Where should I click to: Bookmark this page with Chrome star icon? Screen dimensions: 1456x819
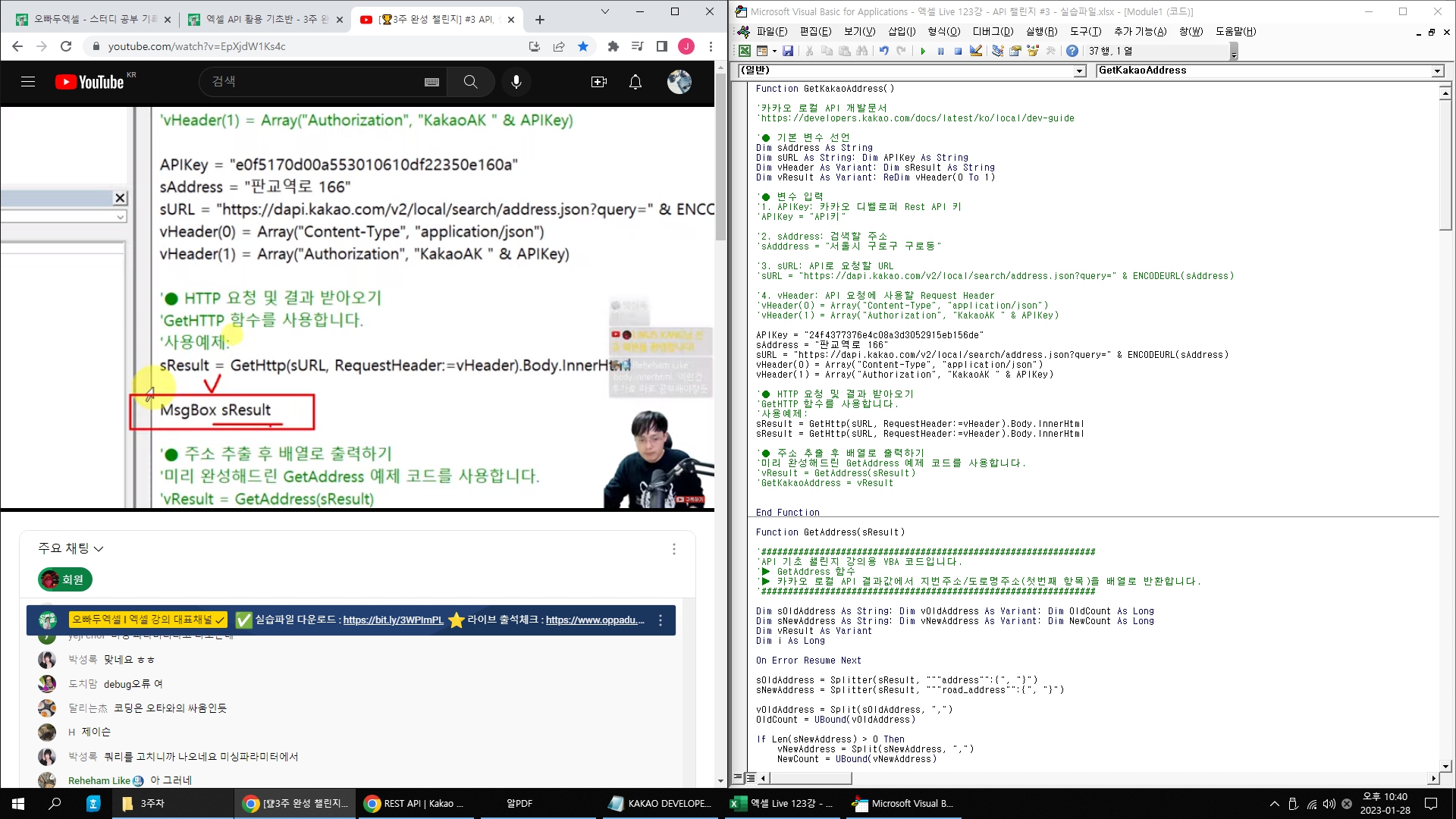(x=583, y=46)
